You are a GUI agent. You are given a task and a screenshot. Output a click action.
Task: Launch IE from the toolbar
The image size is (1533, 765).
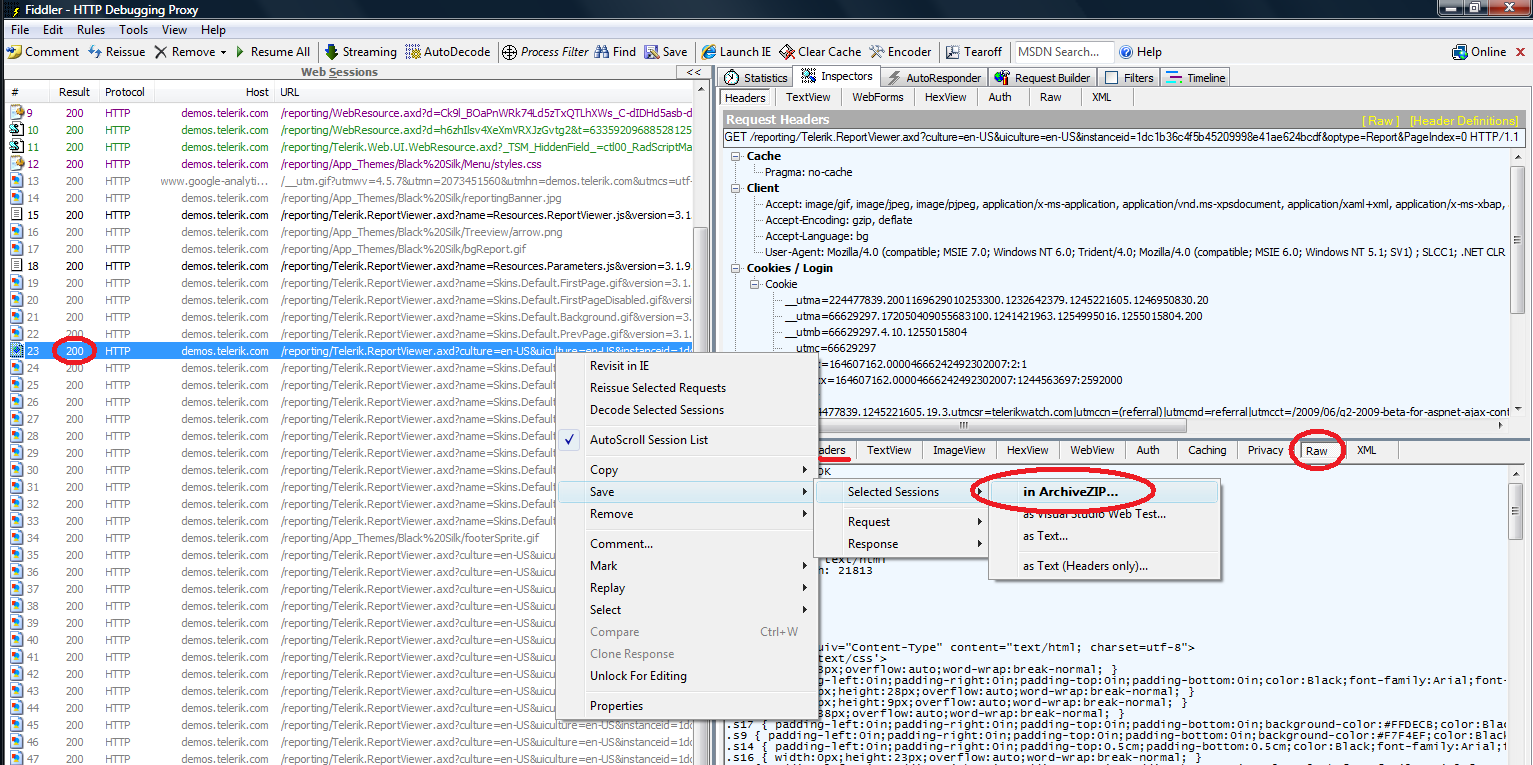[736, 52]
